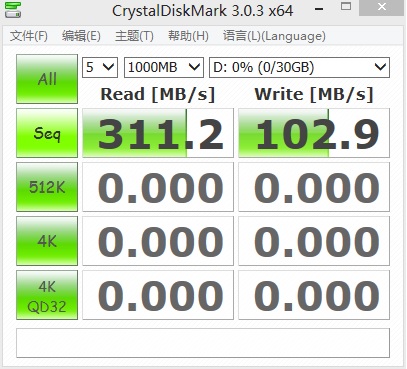Click the 4K read result value
This screenshot has width=407, height=369.
(158, 241)
